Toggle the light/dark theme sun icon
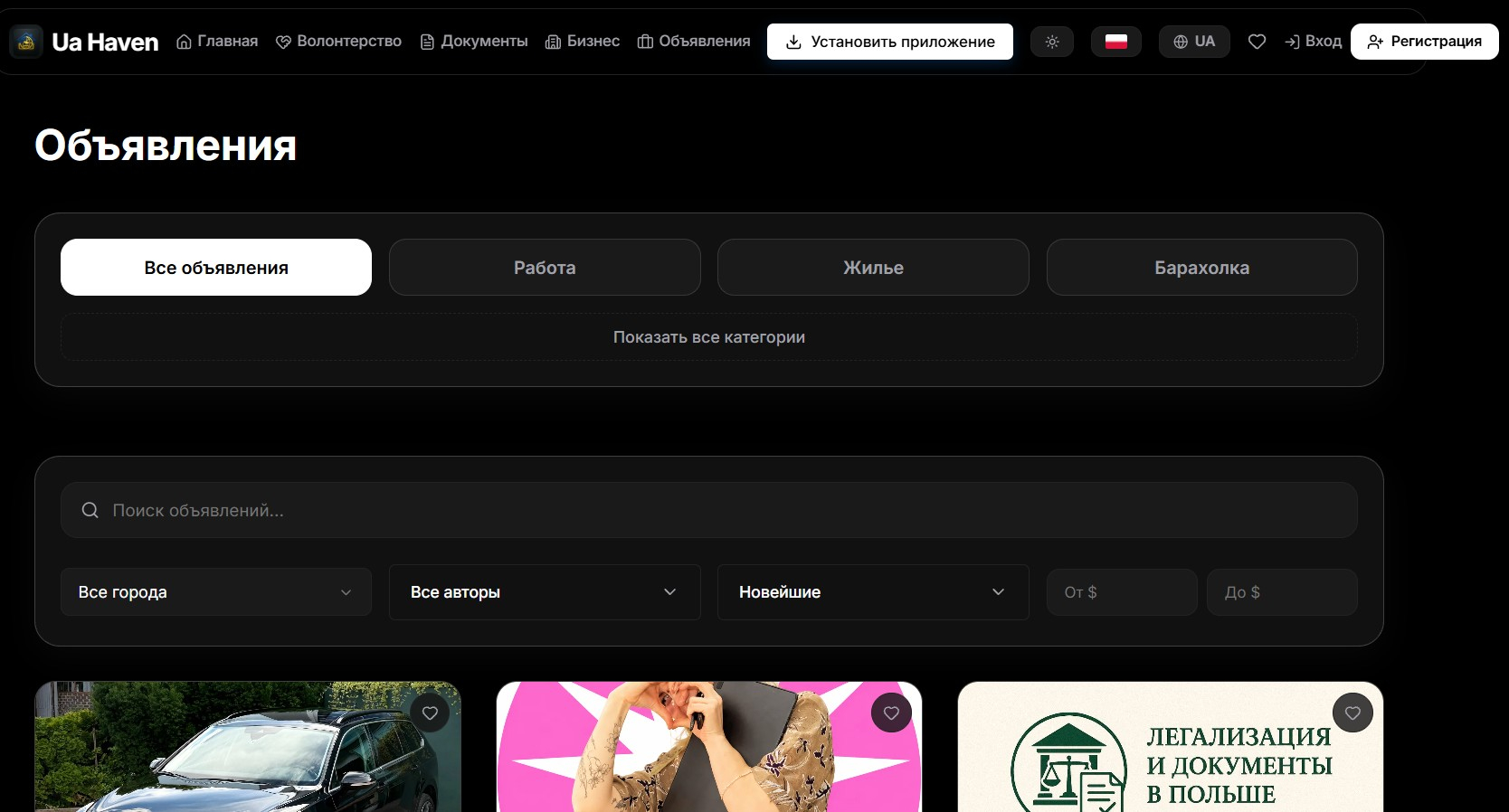Viewport: 1509px width, 812px height. tap(1052, 42)
